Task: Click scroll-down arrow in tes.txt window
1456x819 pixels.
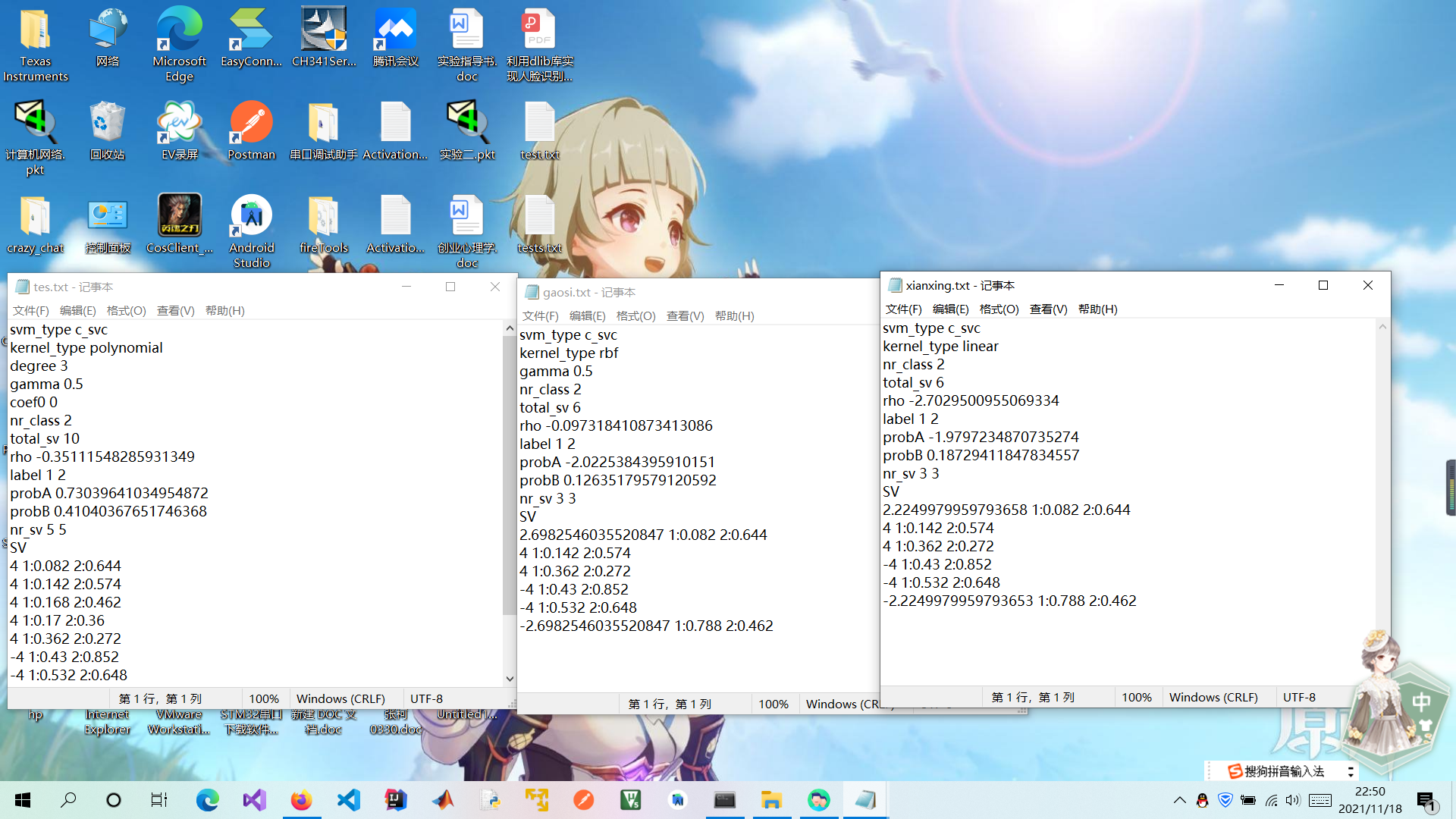Action: click(x=510, y=679)
